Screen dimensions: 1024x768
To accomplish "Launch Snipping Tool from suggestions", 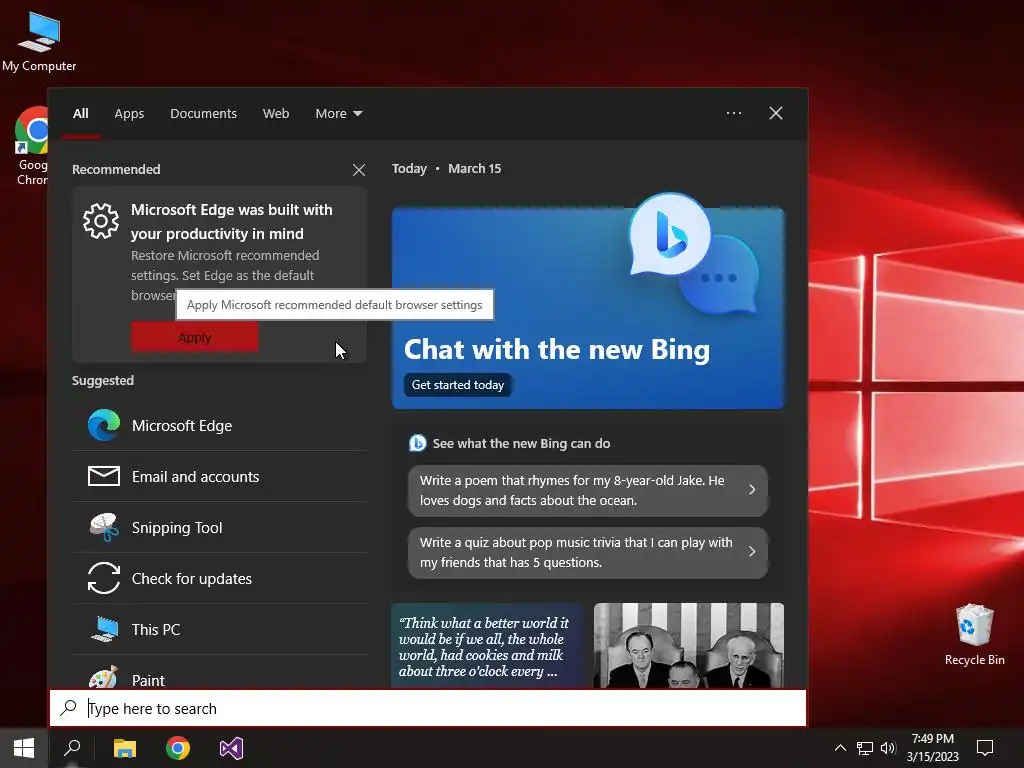I will (x=219, y=528).
